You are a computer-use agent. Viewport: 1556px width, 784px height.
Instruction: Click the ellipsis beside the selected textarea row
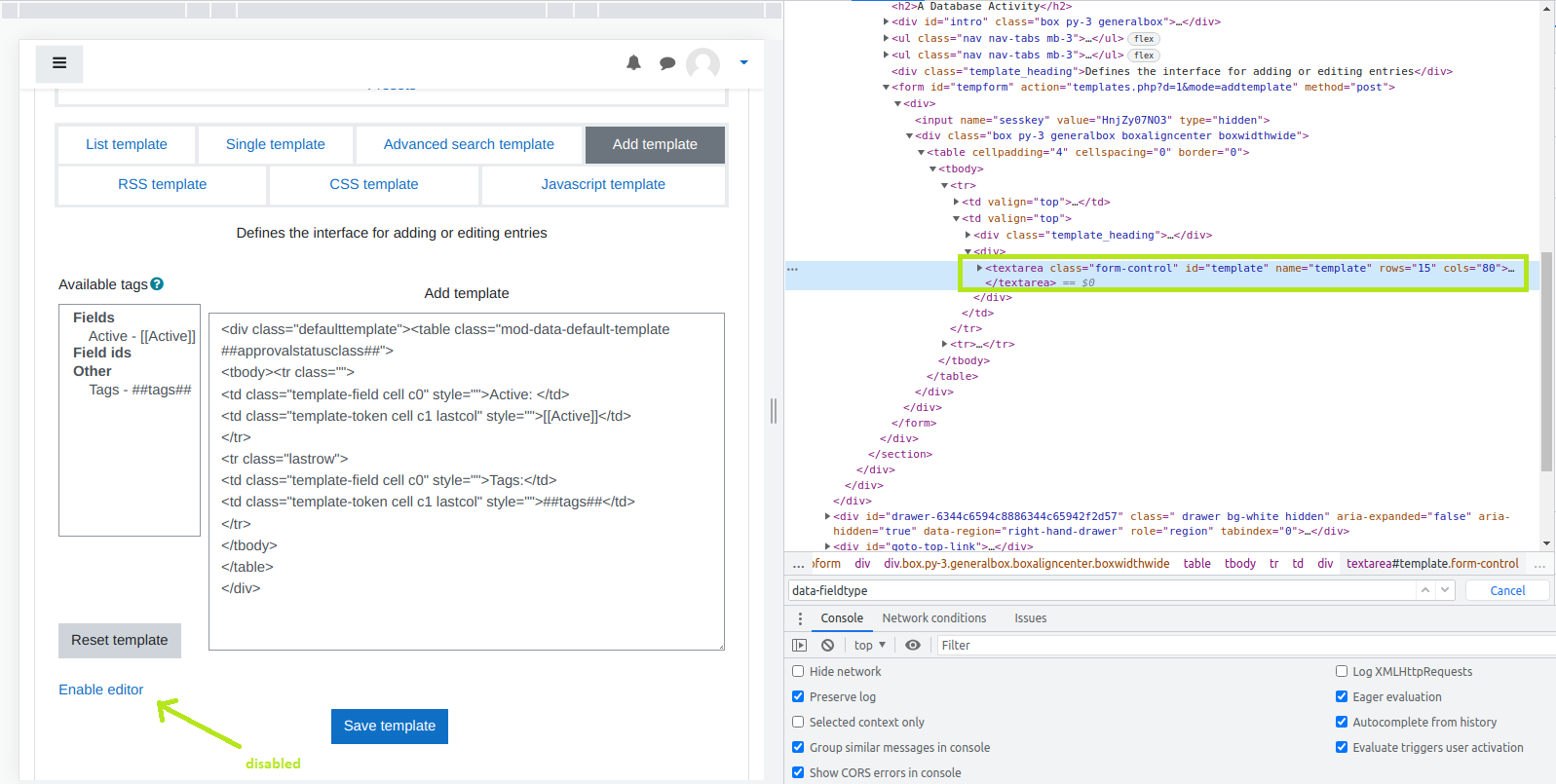793,269
